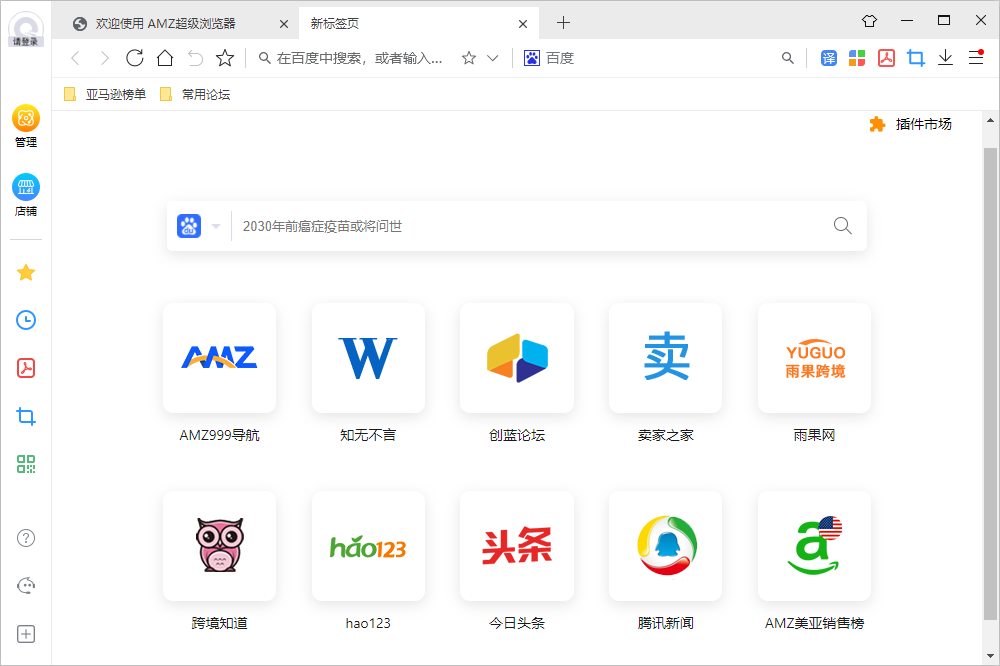Open the 插件市场 plugin market link
The width and height of the screenshot is (1000, 666).
pyautogui.click(x=911, y=124)
